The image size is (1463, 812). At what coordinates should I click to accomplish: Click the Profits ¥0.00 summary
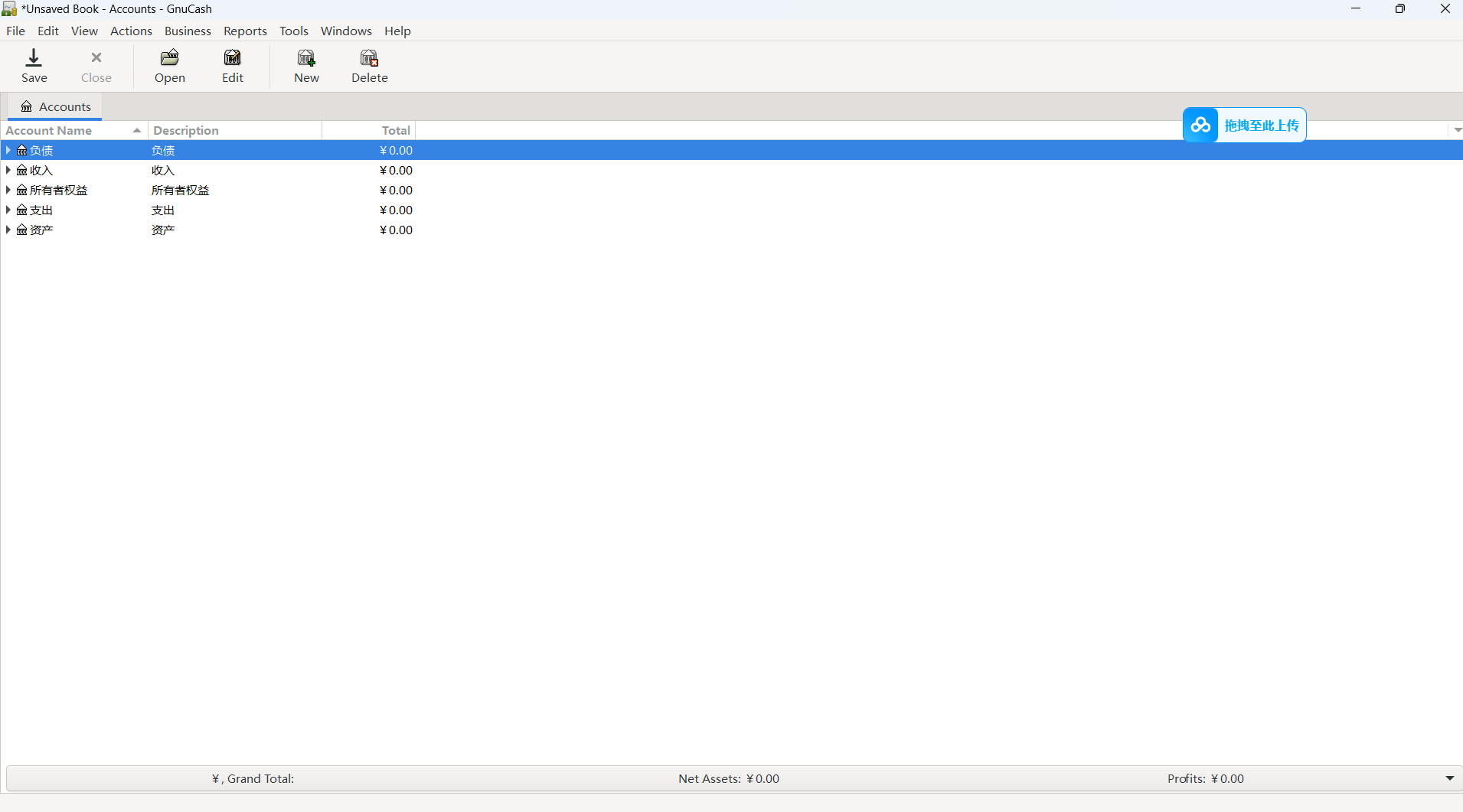1206,778
